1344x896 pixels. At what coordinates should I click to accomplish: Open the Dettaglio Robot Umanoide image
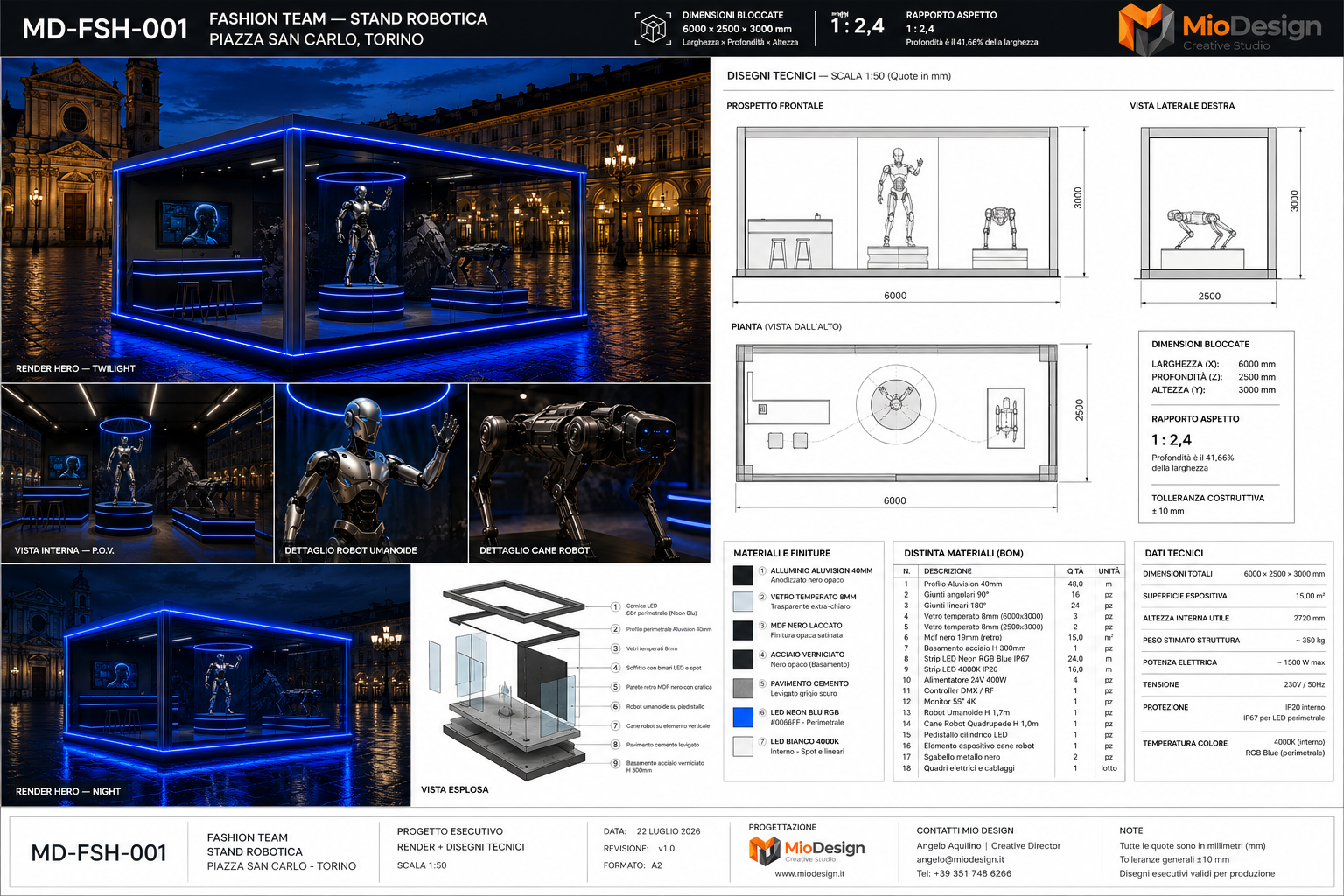(x=371, y=473)
